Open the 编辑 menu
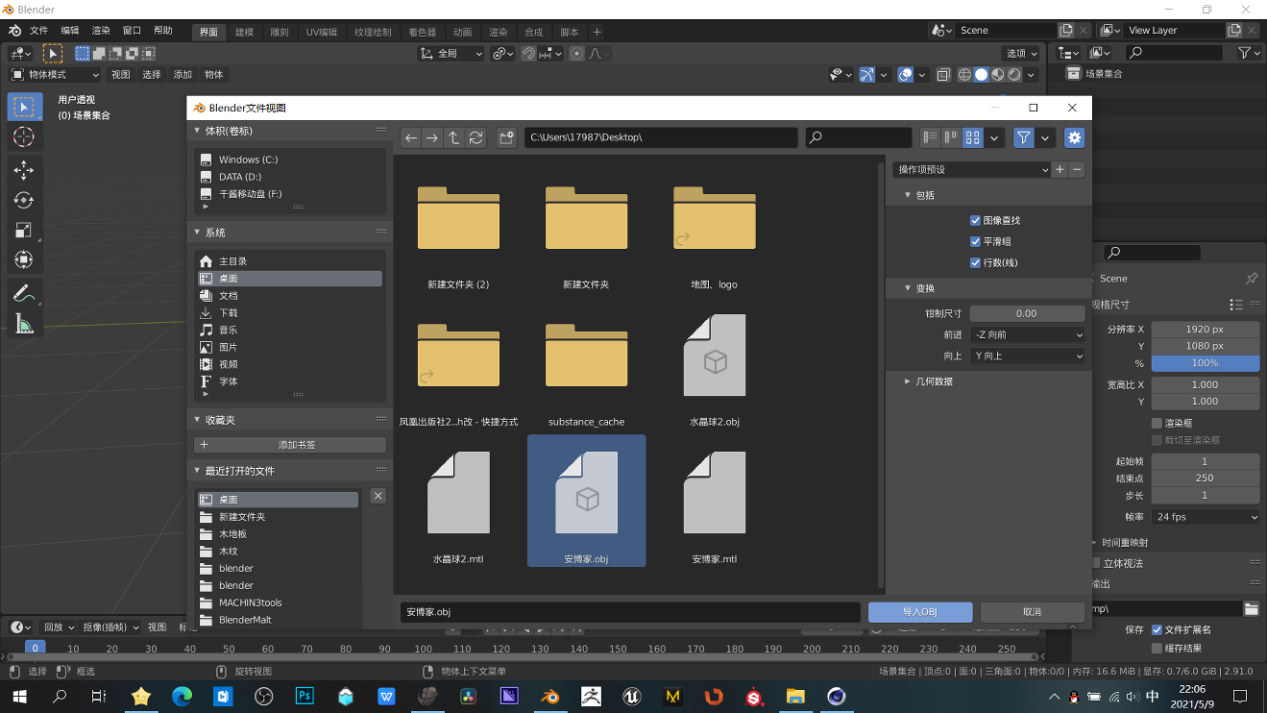1267x713 pixels. pyautogui.click(x=70, y=31)
